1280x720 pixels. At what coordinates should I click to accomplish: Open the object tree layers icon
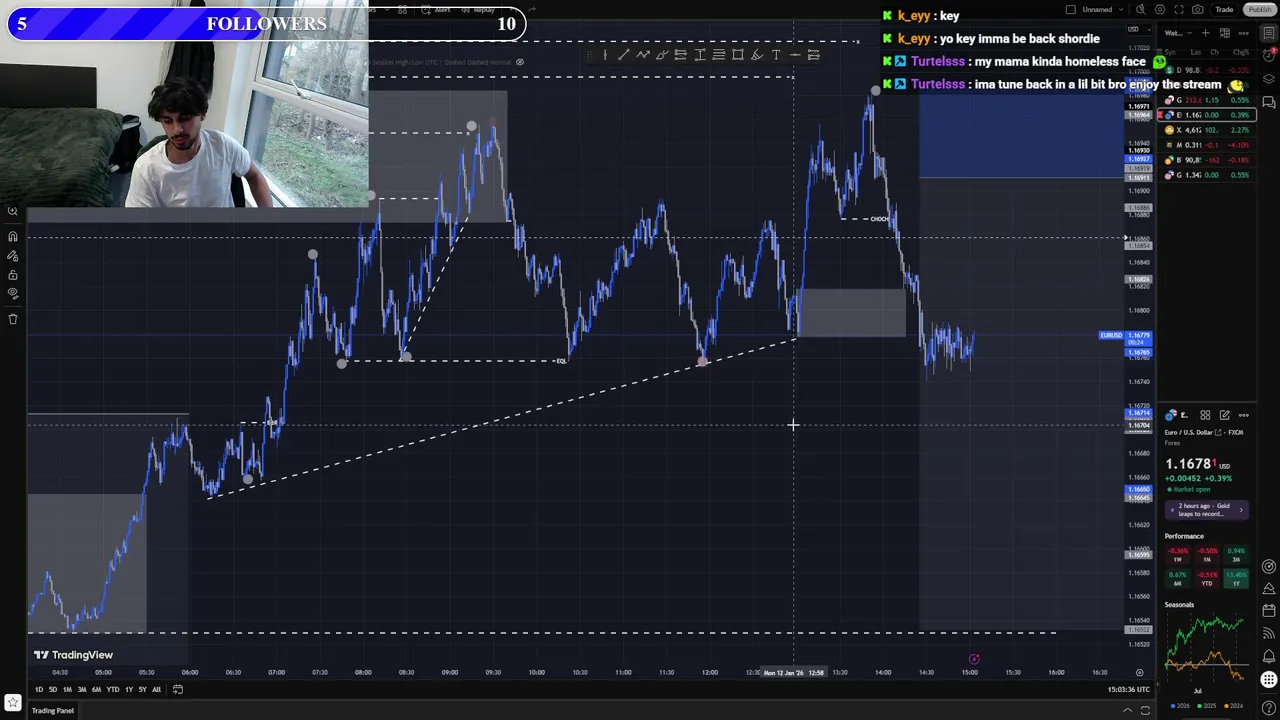(x=1269, y=79)
